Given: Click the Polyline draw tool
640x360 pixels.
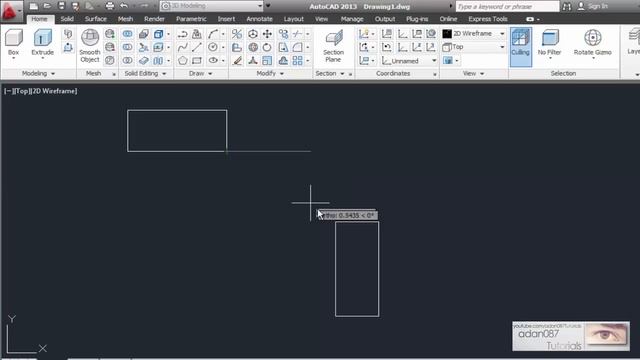Looking at the screenshot, I should 182,34.
